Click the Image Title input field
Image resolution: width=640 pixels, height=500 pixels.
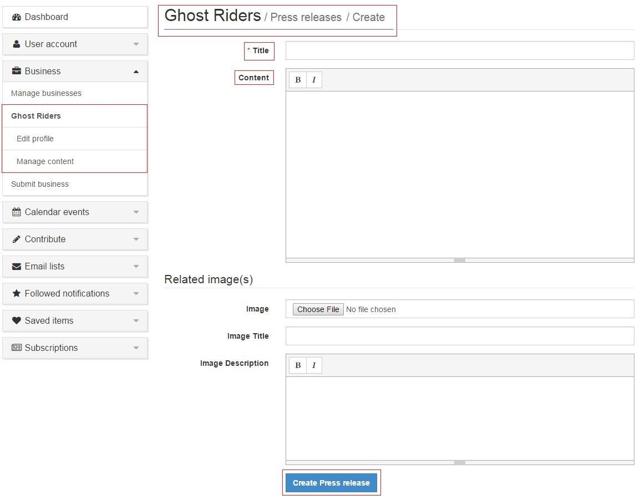click(460, 336)
